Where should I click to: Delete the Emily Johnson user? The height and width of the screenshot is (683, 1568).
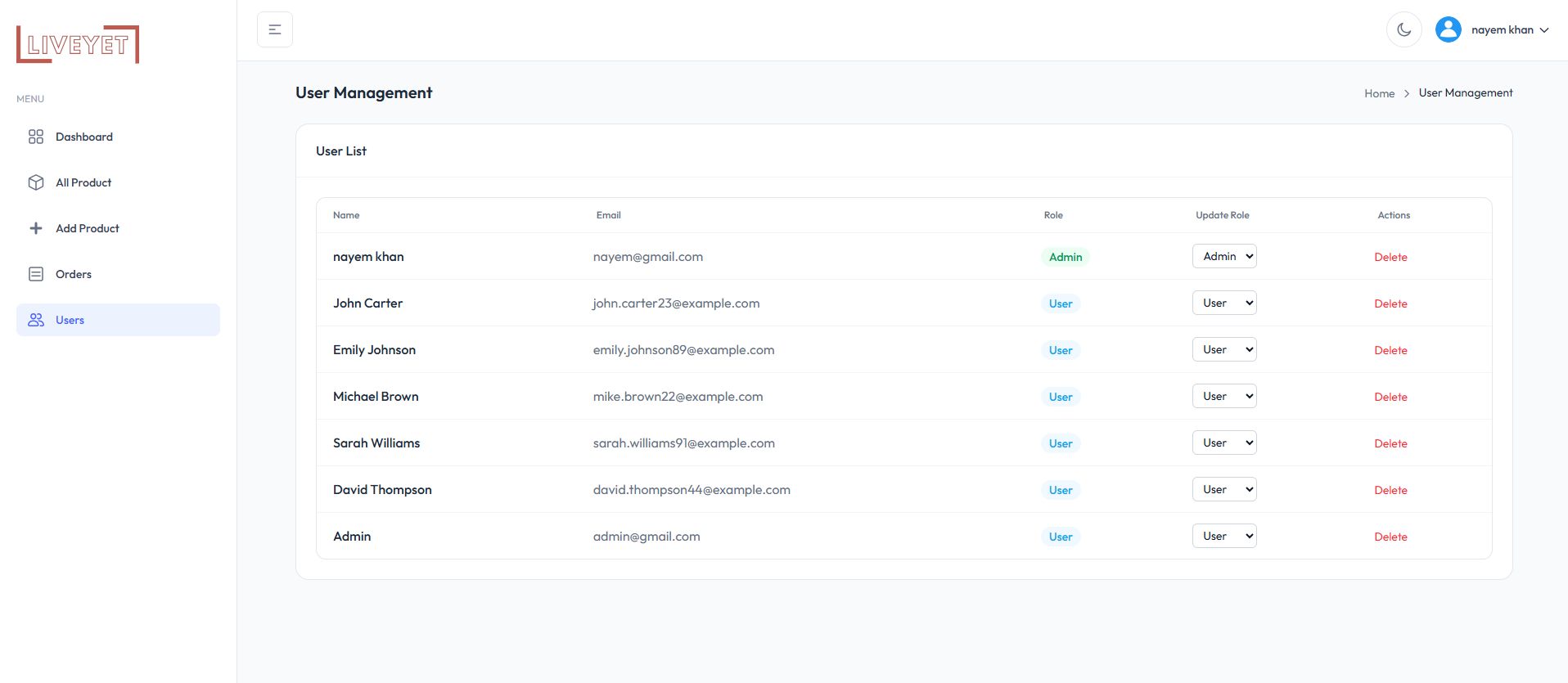click(x=1390, y=350)
